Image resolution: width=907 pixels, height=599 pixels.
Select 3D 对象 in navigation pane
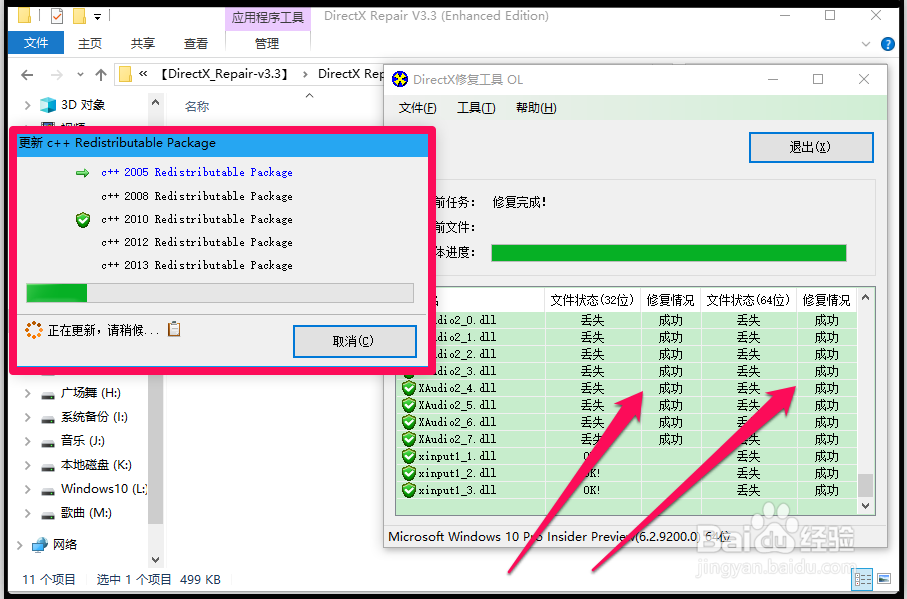83,105
